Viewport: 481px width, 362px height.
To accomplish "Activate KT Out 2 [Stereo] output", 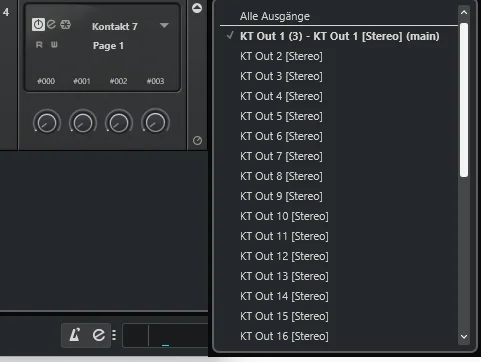I will pos(339,56).
